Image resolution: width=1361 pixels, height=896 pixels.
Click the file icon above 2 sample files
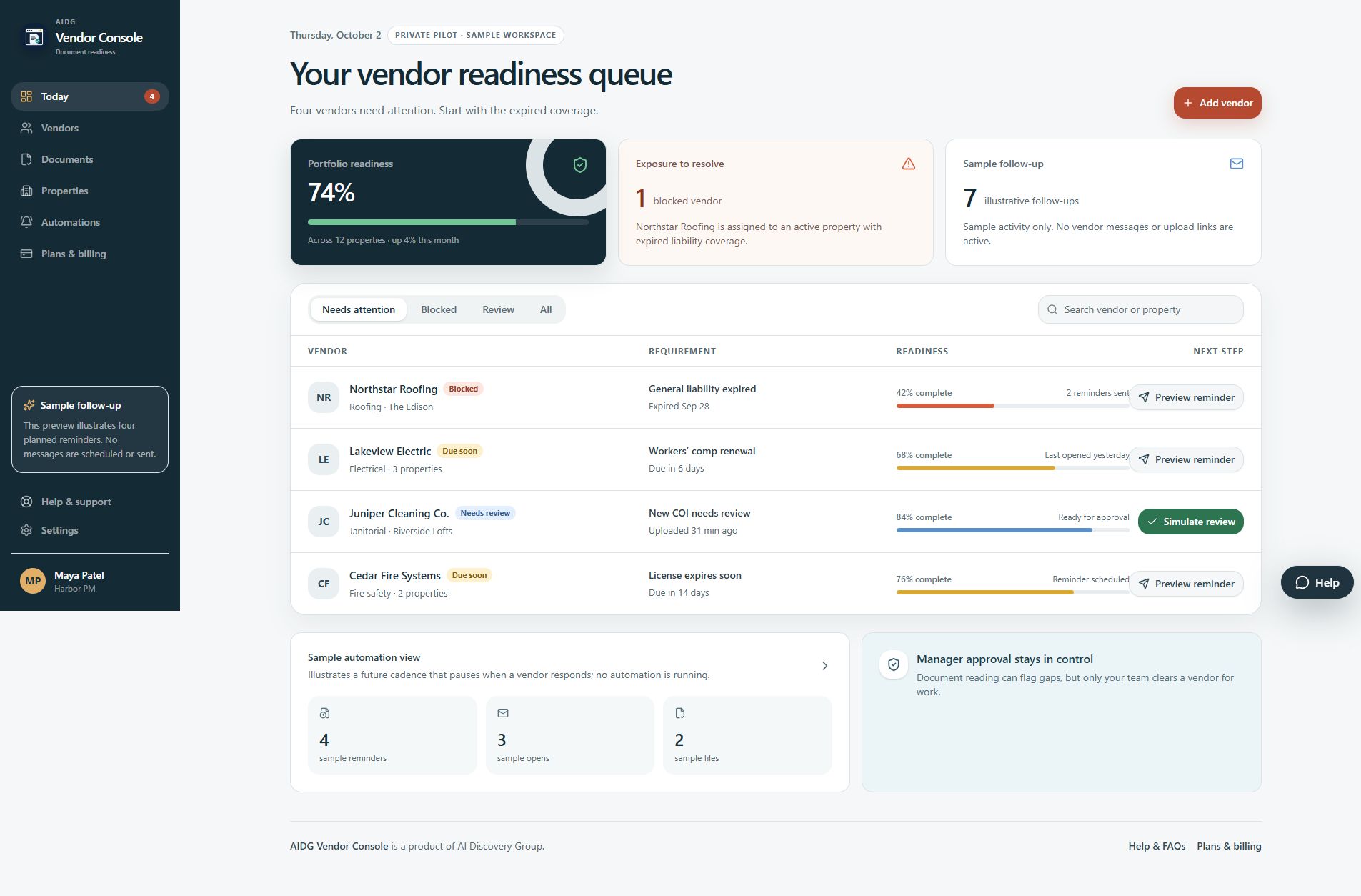point(680,713)
